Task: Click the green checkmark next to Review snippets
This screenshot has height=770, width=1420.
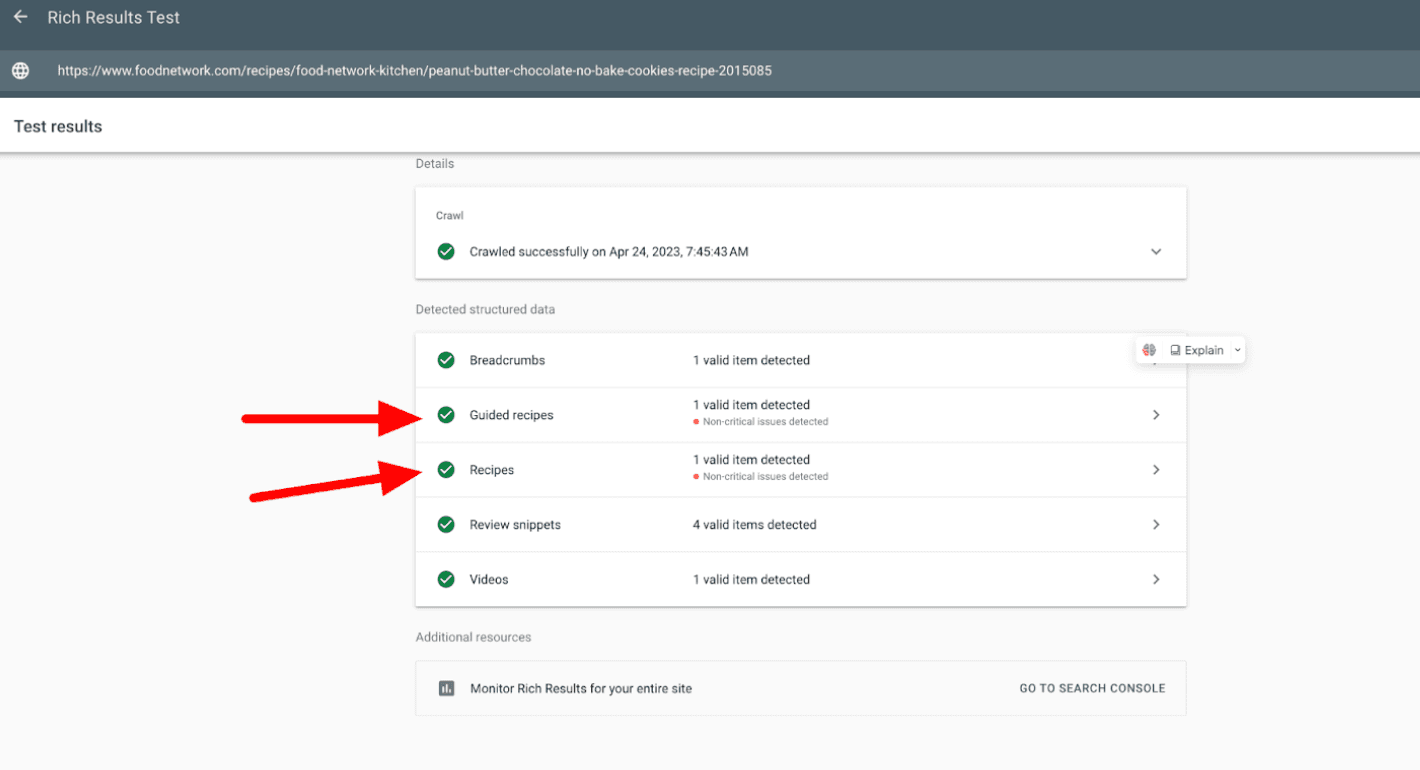Action: (x=446, y=525)
